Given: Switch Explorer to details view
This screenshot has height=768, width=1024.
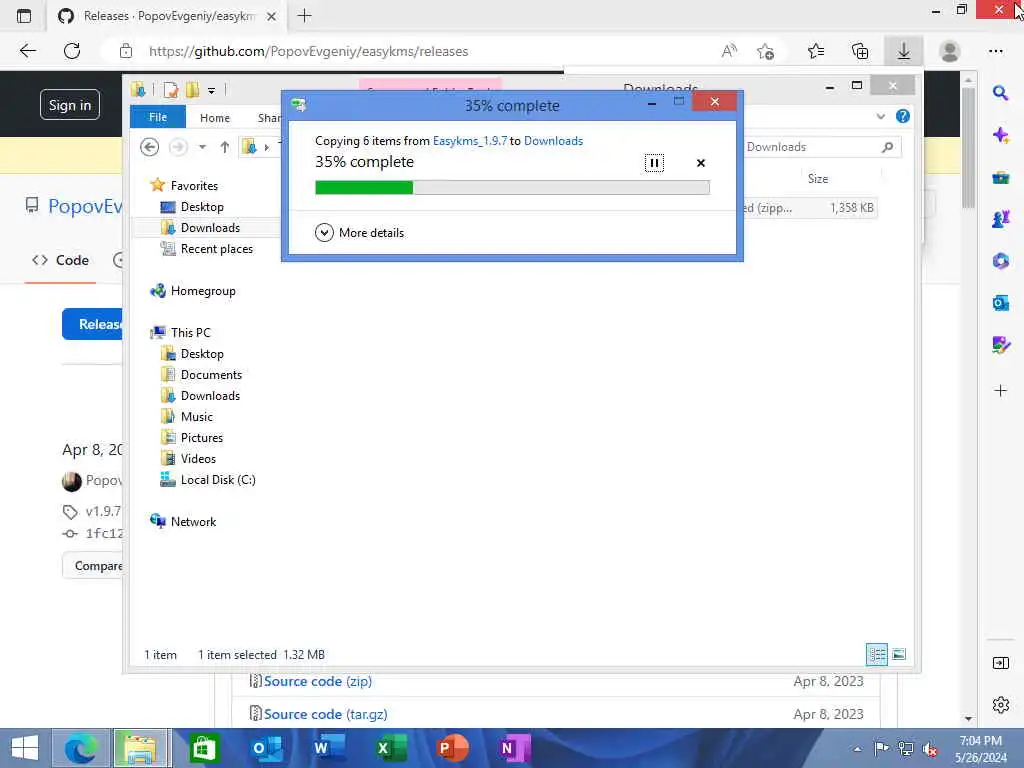Looking at the screenshot, I should tap(876, 654).
